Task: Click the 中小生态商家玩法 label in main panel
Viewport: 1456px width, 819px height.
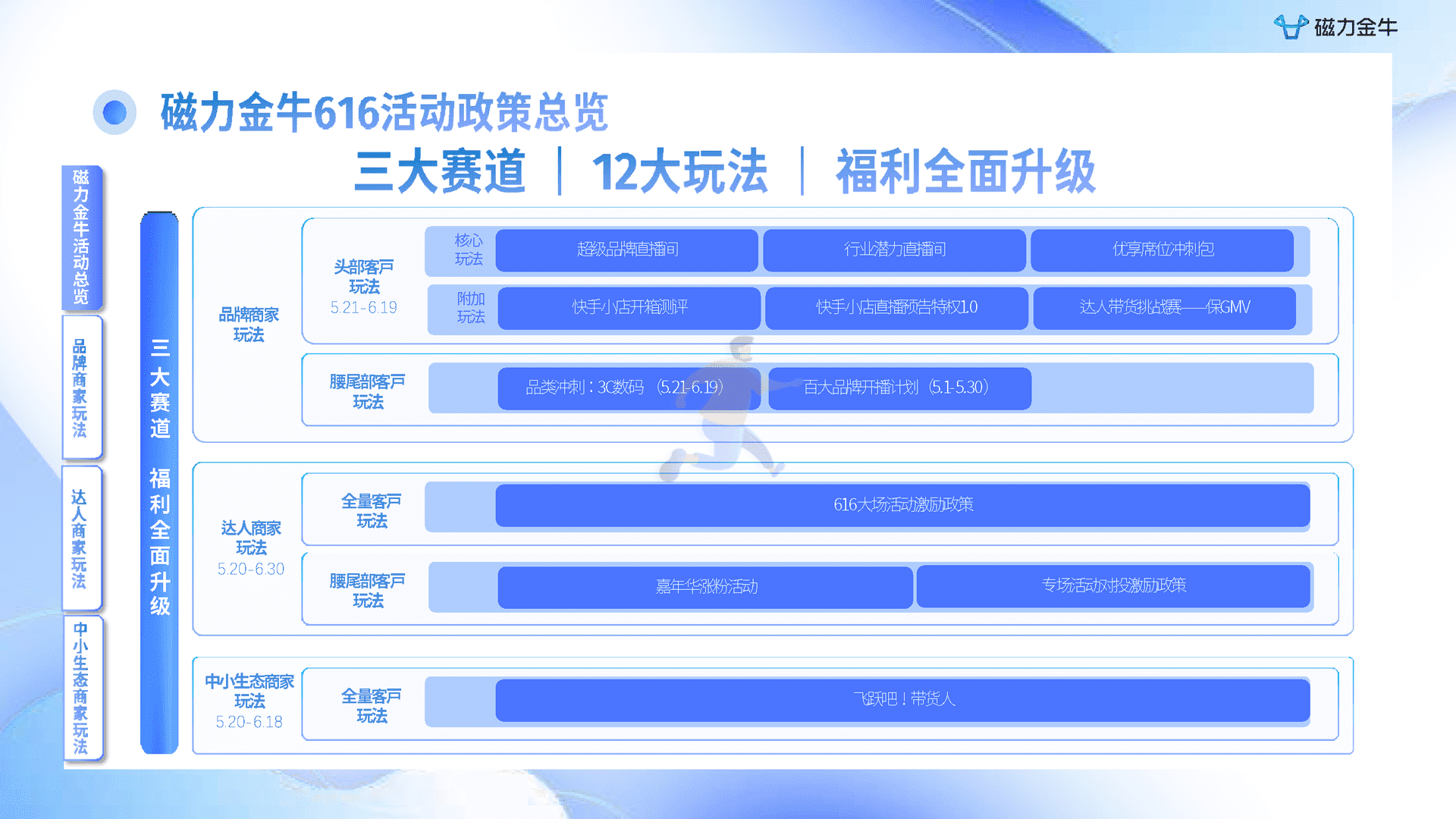Action: [x=249, y=691]
